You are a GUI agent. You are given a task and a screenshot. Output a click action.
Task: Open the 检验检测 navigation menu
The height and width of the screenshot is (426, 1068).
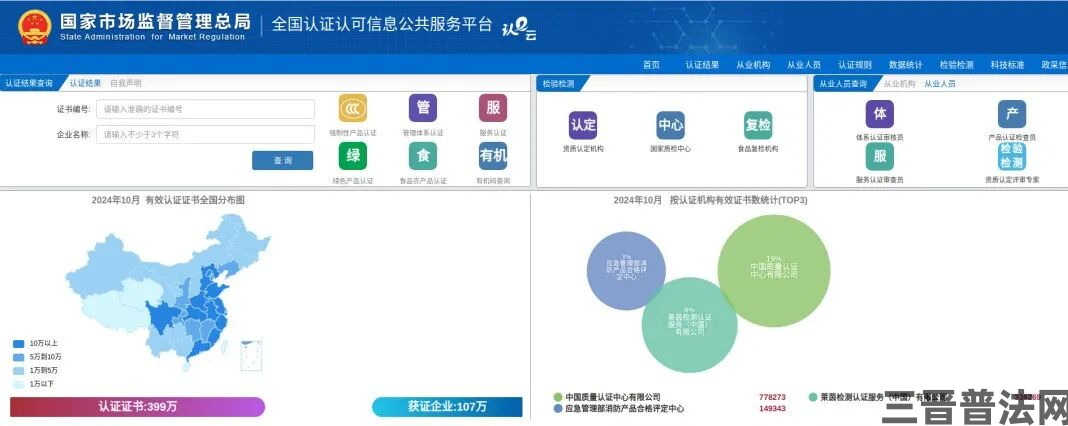956,65
